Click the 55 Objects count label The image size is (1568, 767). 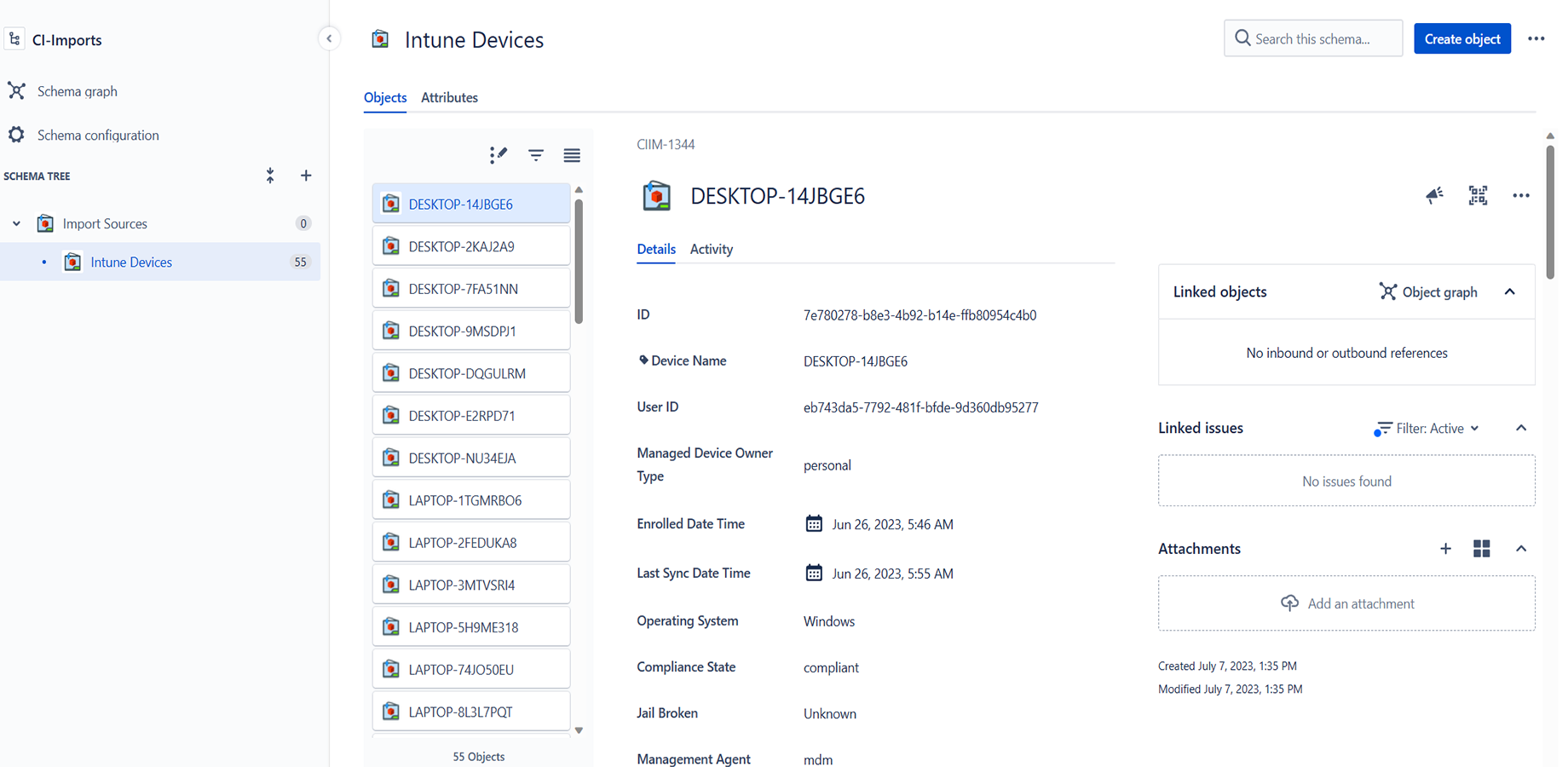pos(478,757)
